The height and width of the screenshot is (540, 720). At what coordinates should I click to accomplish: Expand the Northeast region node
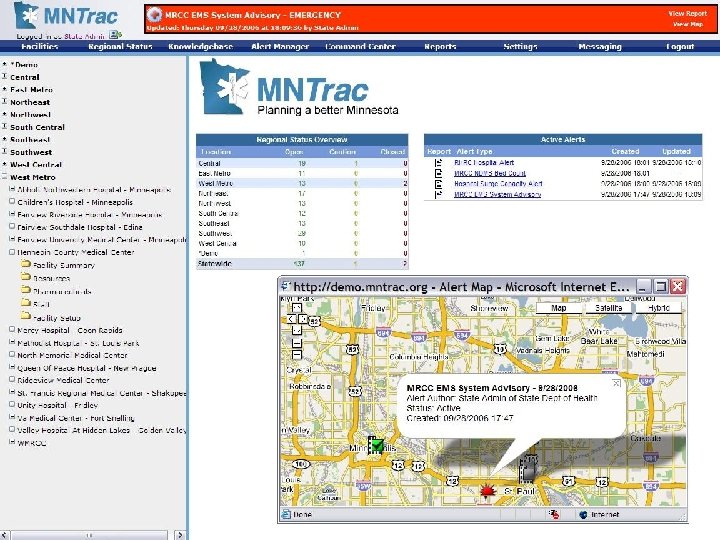coord(5,101)
